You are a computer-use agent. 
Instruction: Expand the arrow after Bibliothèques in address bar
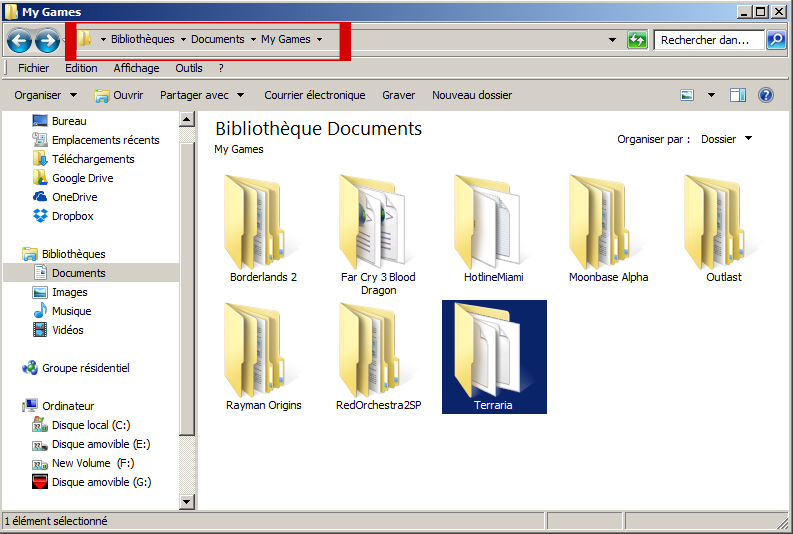[x=183, y=39]
